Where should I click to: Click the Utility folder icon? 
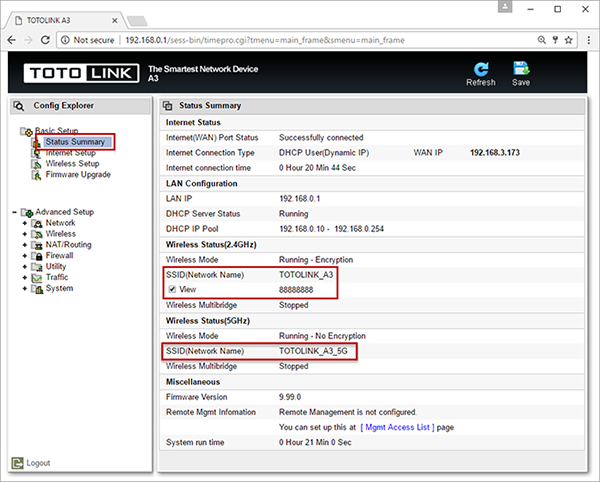37,267
